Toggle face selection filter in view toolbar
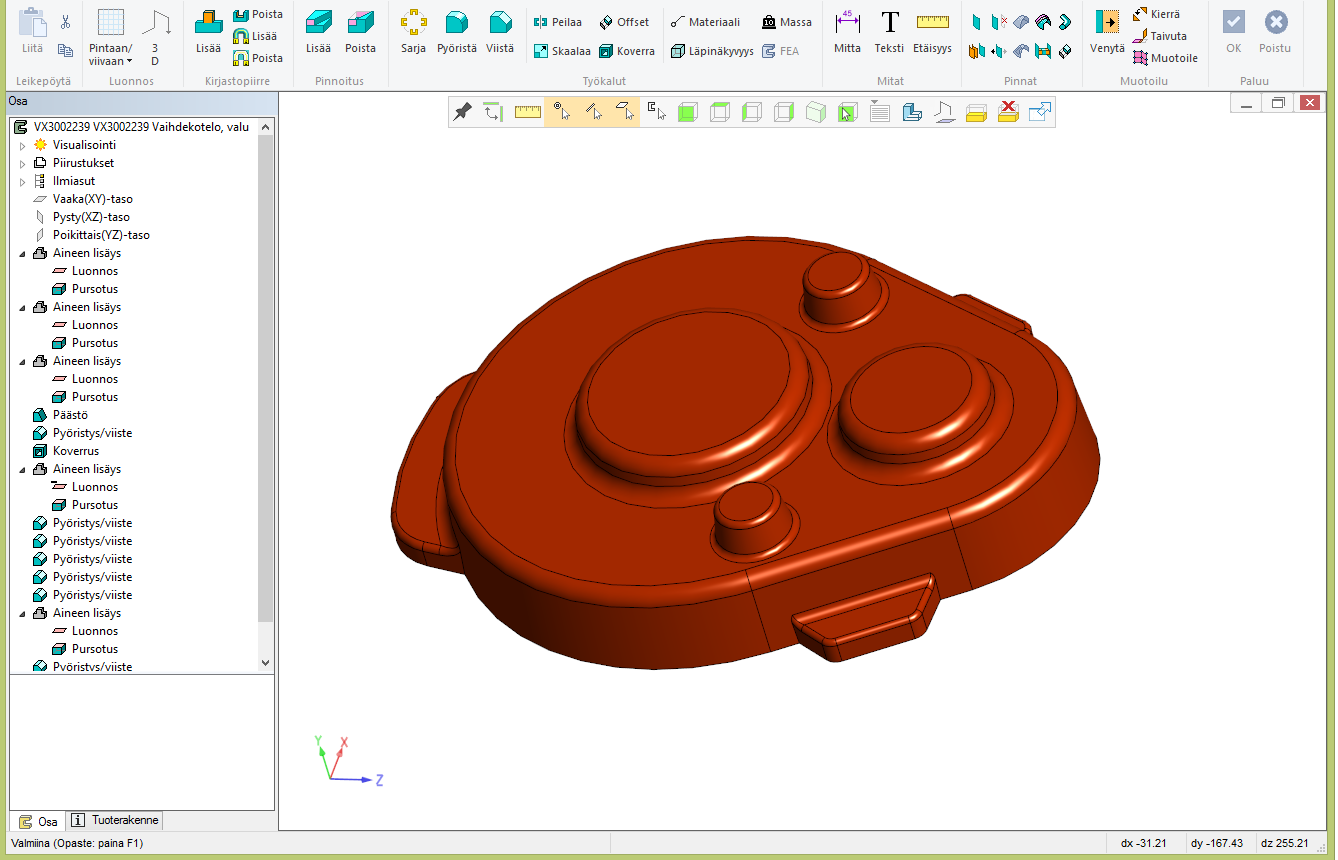The height and width of the screenshot is (860, 1338). pyautogui.click(x=624, y=112)
